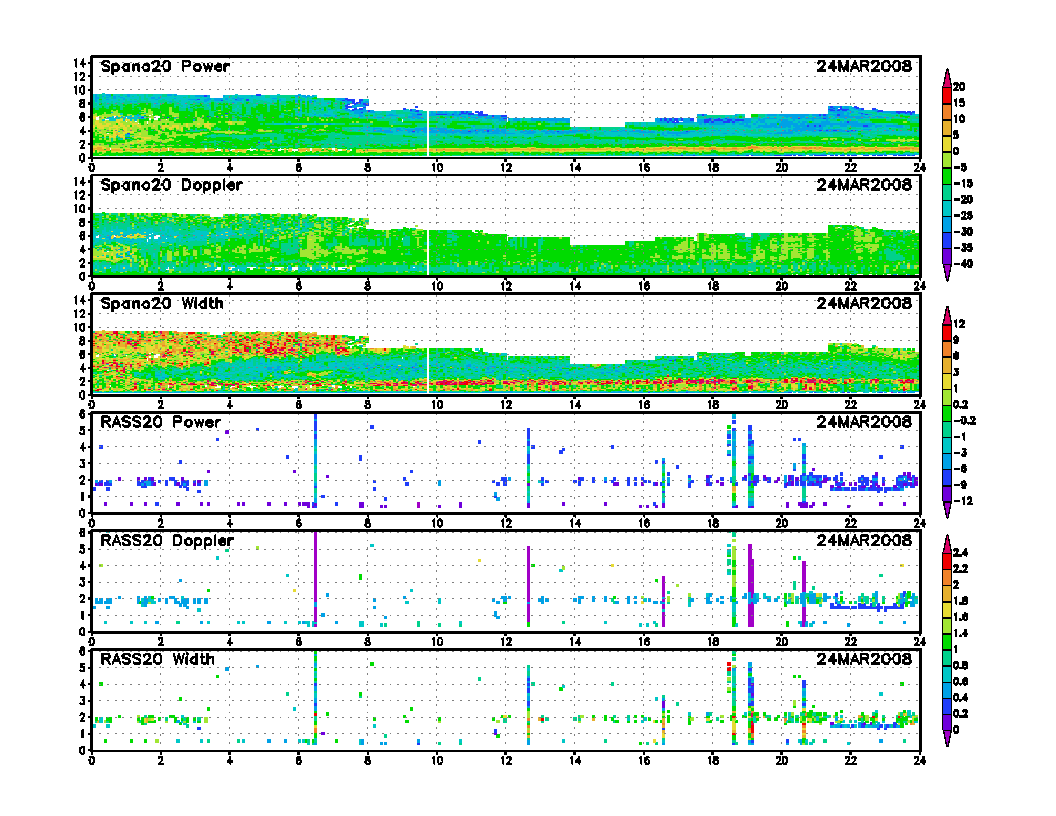Click the 5 height tick label of RASS20 Power
Viewport: 1056px width, 816px height.
(83, 430)
